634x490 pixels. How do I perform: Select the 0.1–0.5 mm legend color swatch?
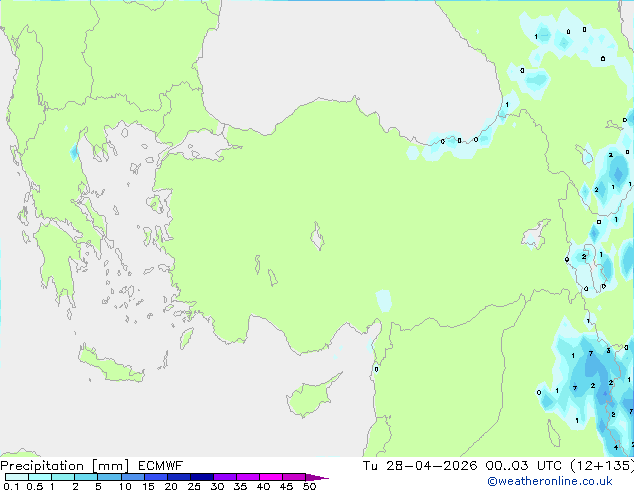[17, 477]
